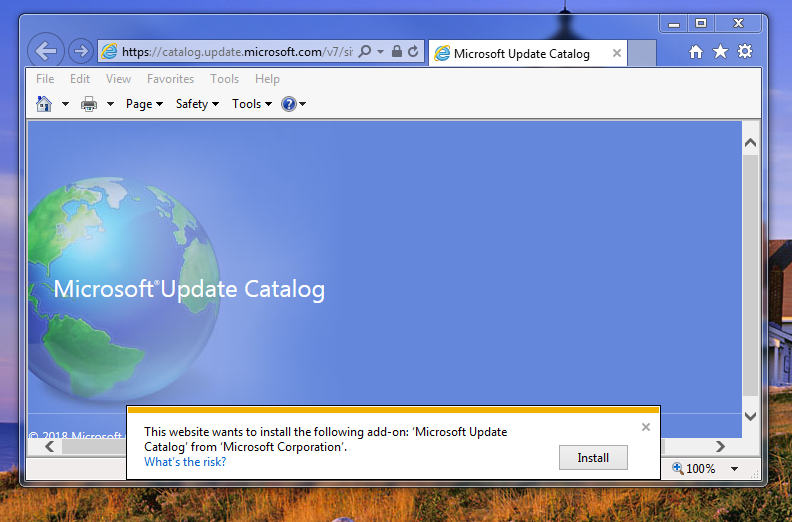Click the Forward navigation arrow
Screen dimensions: 792x522
tap(81, 52)
